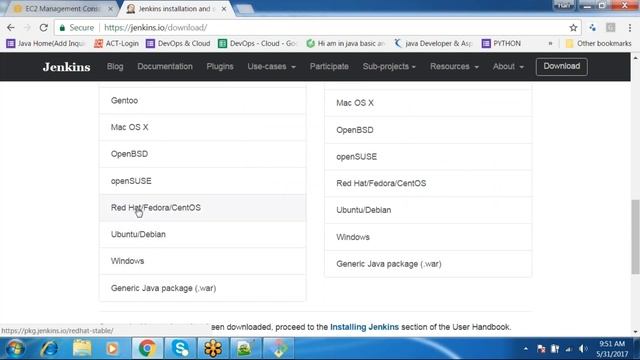Screen dimensions: 640x360
Task: Open the clock showing 9:51 AM
Action: coord(612,349)
